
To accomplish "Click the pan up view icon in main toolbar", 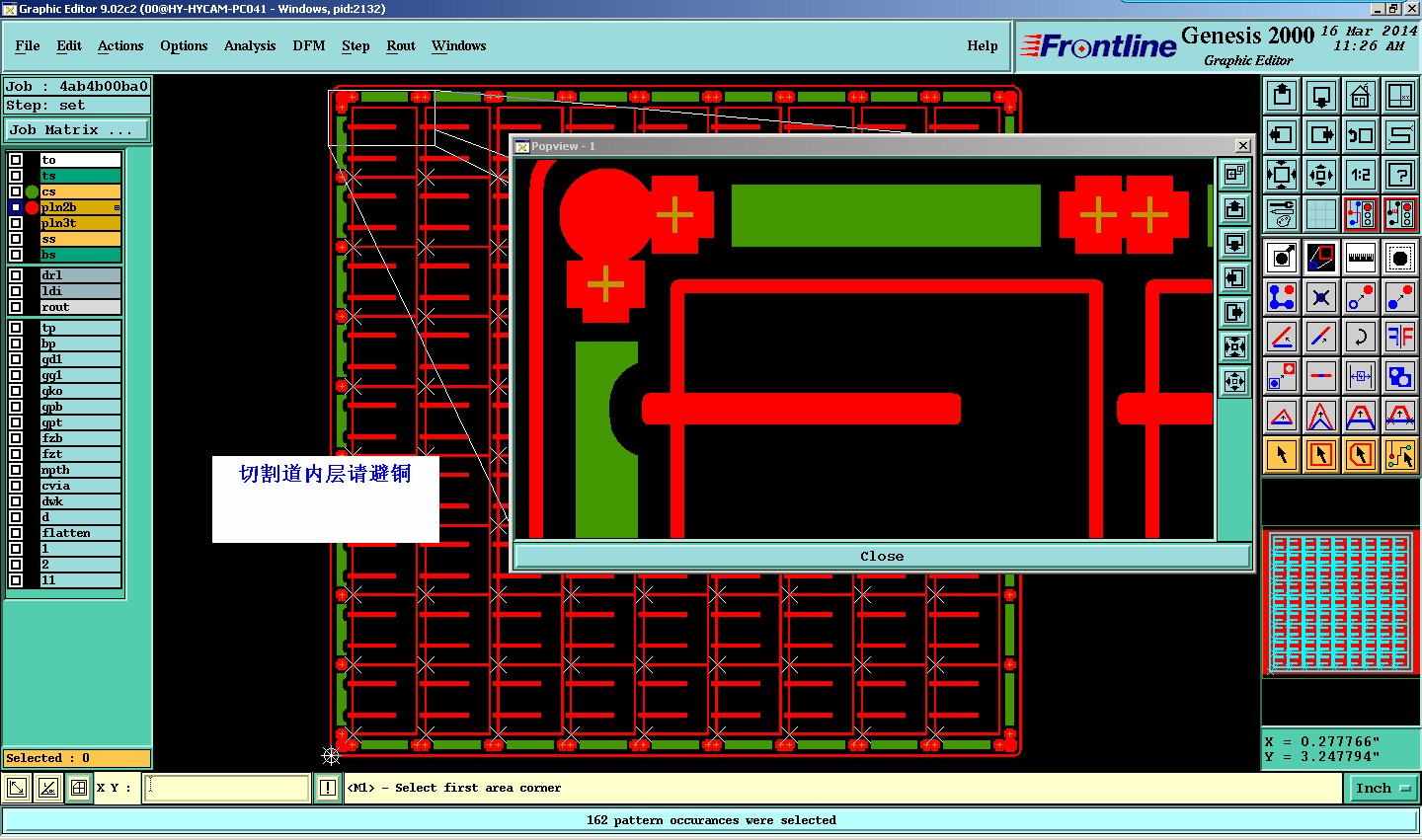I will click(1282, 96).
